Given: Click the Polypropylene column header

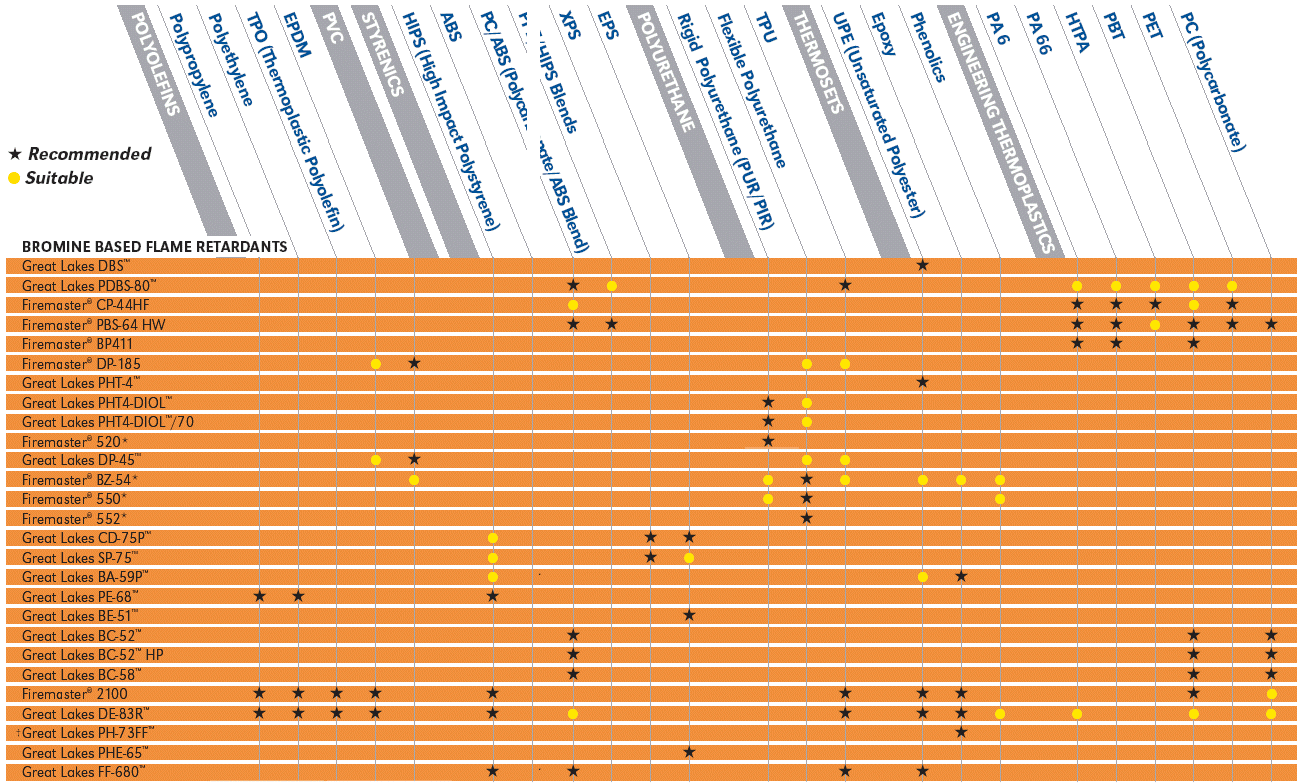Looking at the screenshot, I should click(193, 66).
